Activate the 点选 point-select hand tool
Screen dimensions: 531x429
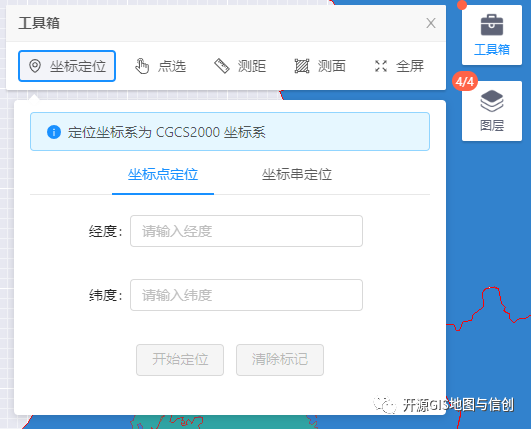tap(161, 66)
